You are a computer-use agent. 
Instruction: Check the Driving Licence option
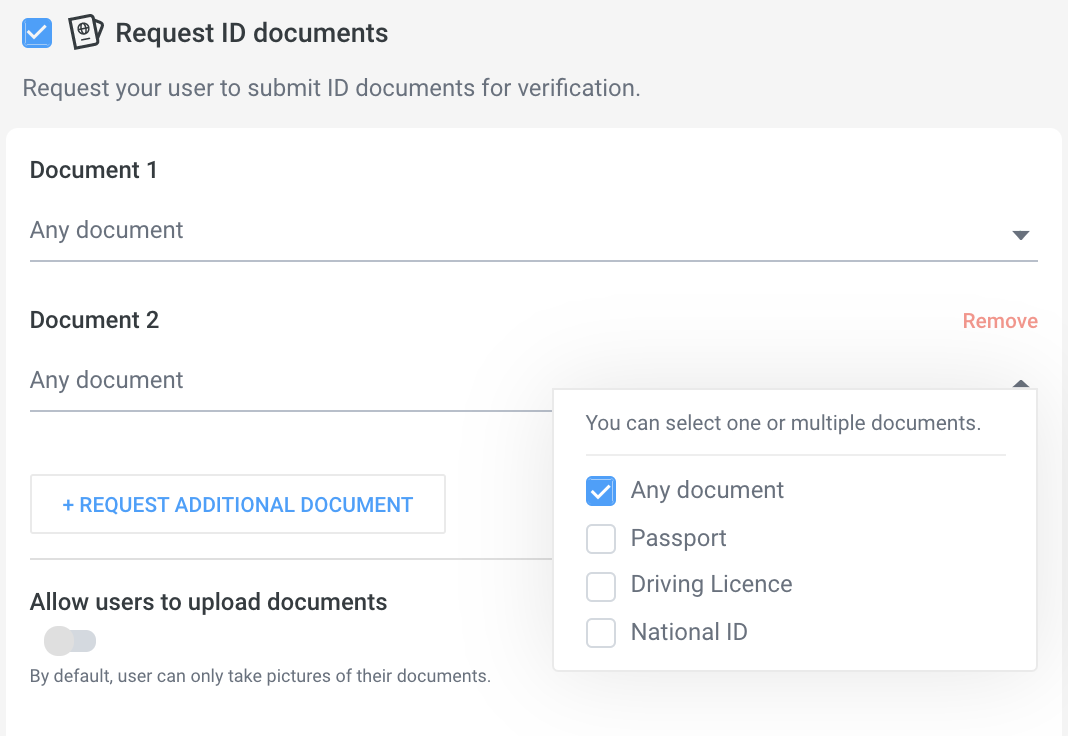[x=601, y=586]
